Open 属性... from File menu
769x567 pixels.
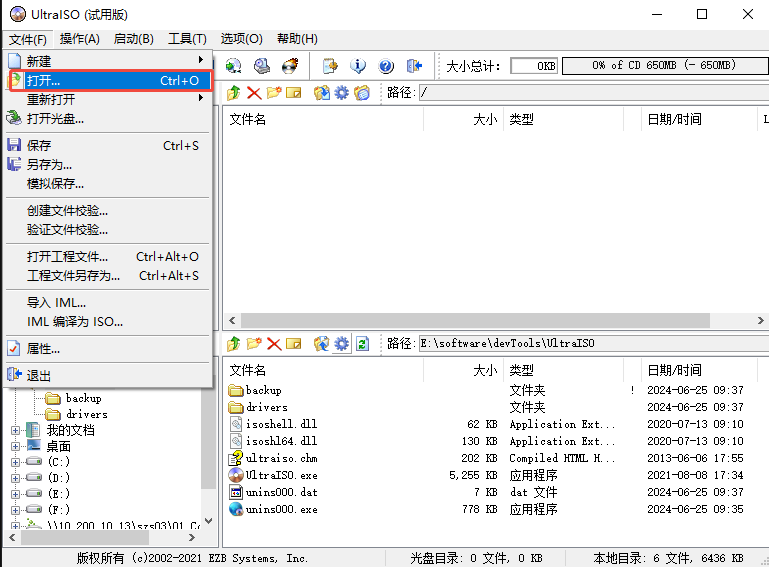[108, 349]
